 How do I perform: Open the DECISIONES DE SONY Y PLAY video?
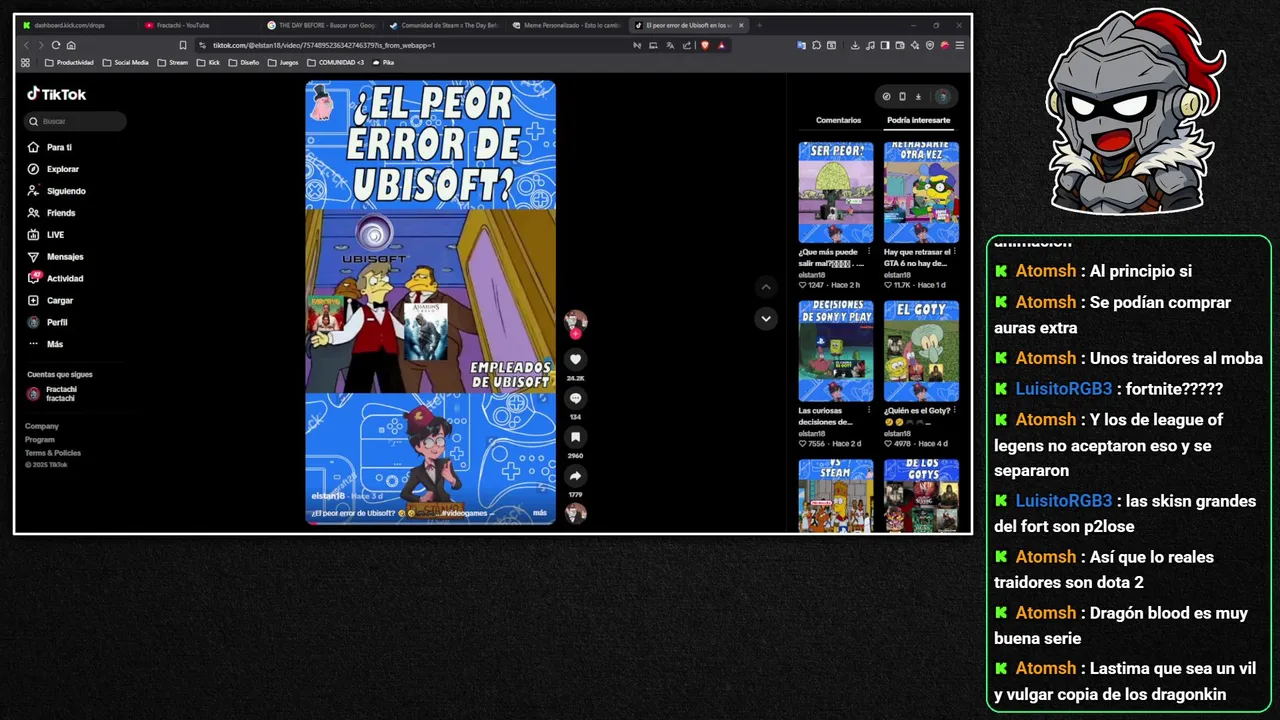tap(836, 351)
